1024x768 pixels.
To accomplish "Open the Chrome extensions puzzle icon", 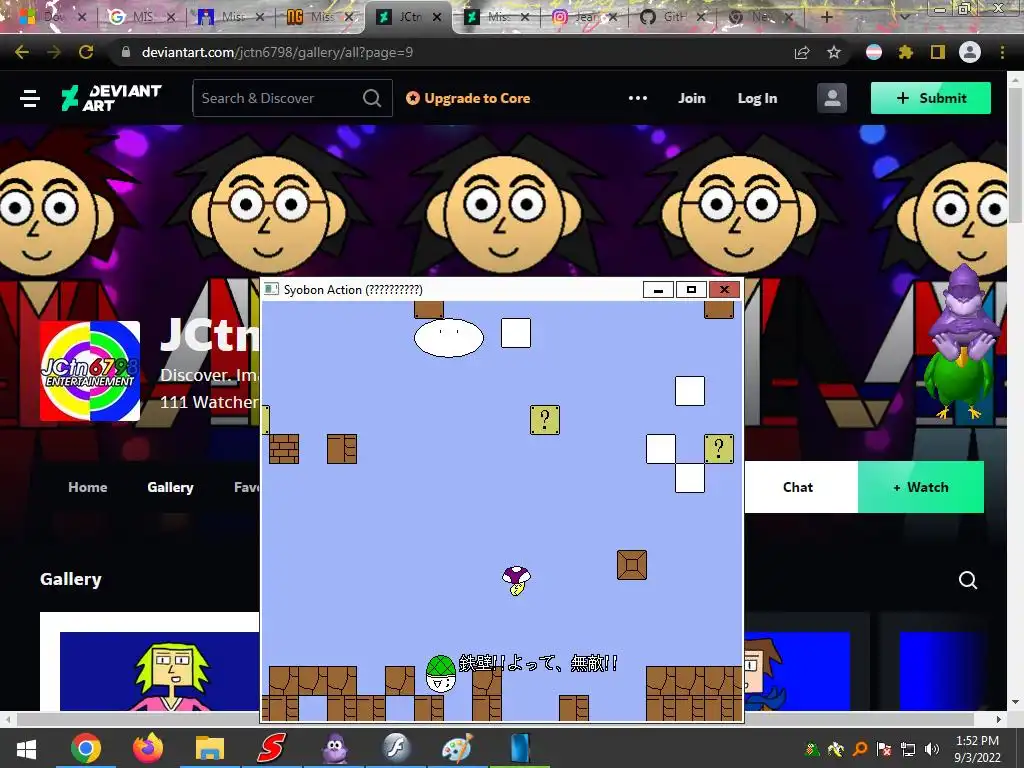I will point(905,52).
